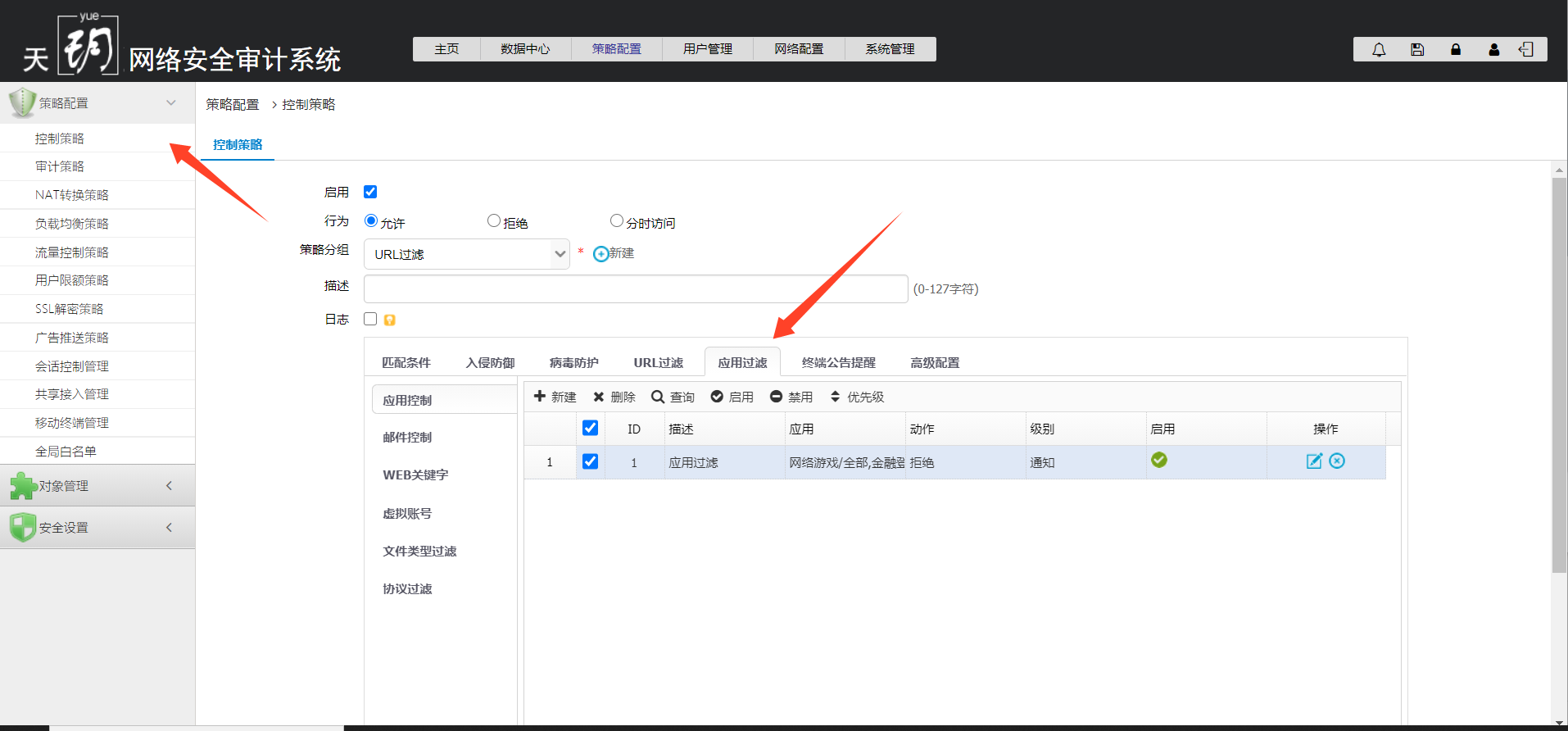Click the edit icon for row 1
The width and height of the screenshot is (1568, 731).
coord(1314,461)
